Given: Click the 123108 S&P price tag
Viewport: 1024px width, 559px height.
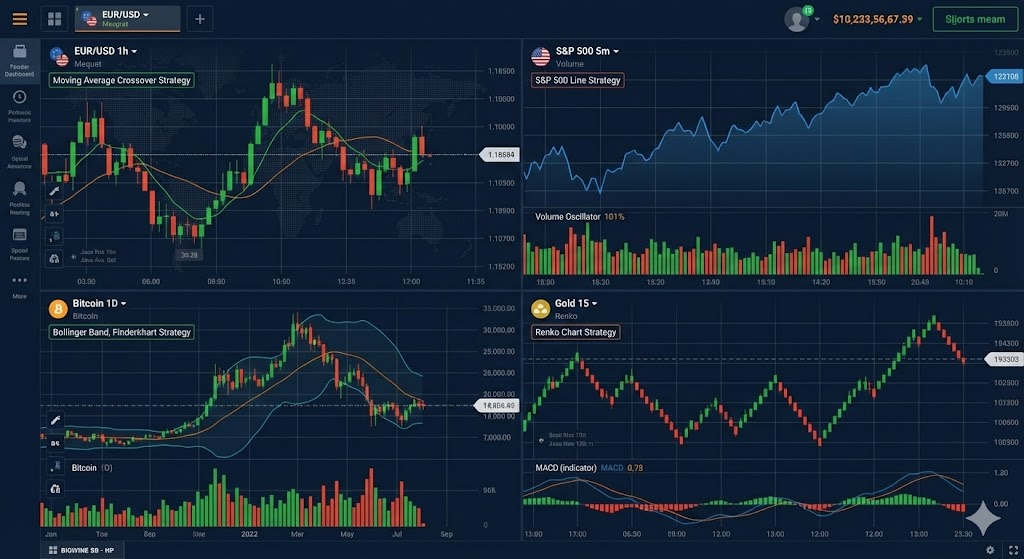Looking at the screenshot, I should pos(1004,76).
